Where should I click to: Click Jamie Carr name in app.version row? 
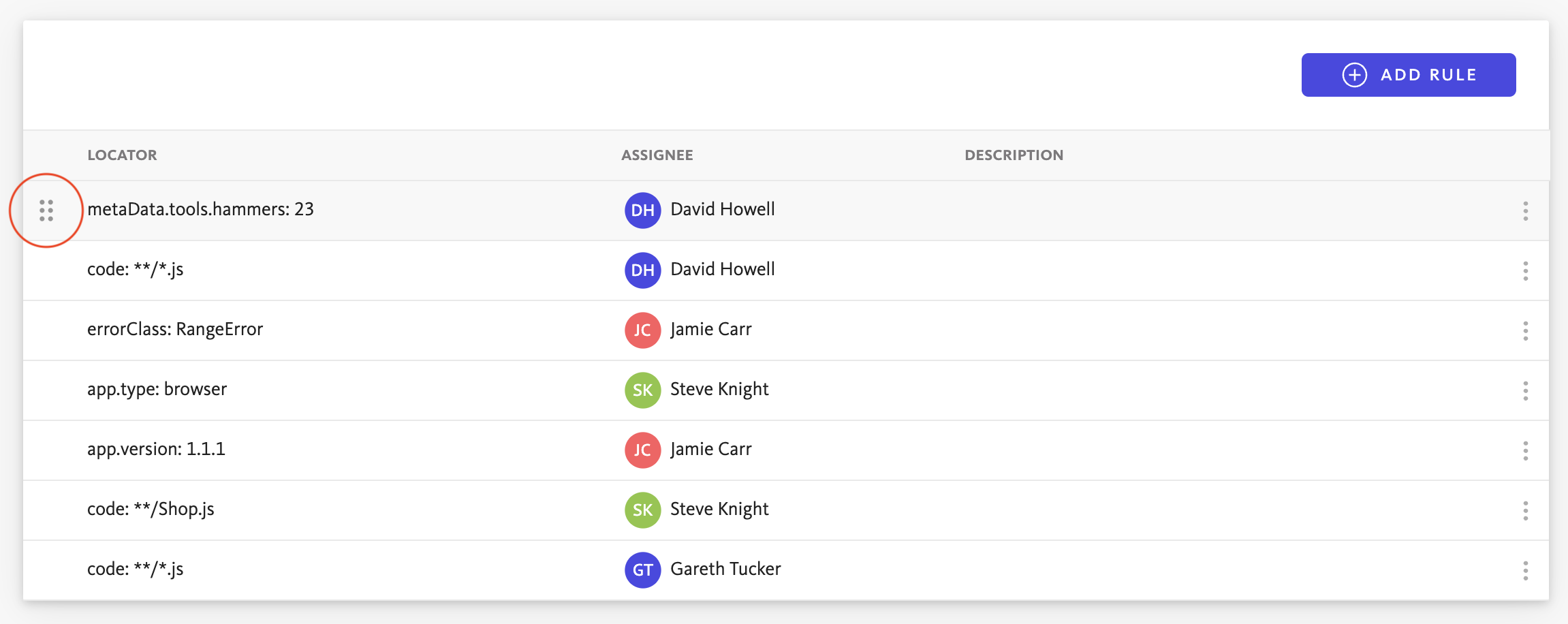[x=711, y=450]
